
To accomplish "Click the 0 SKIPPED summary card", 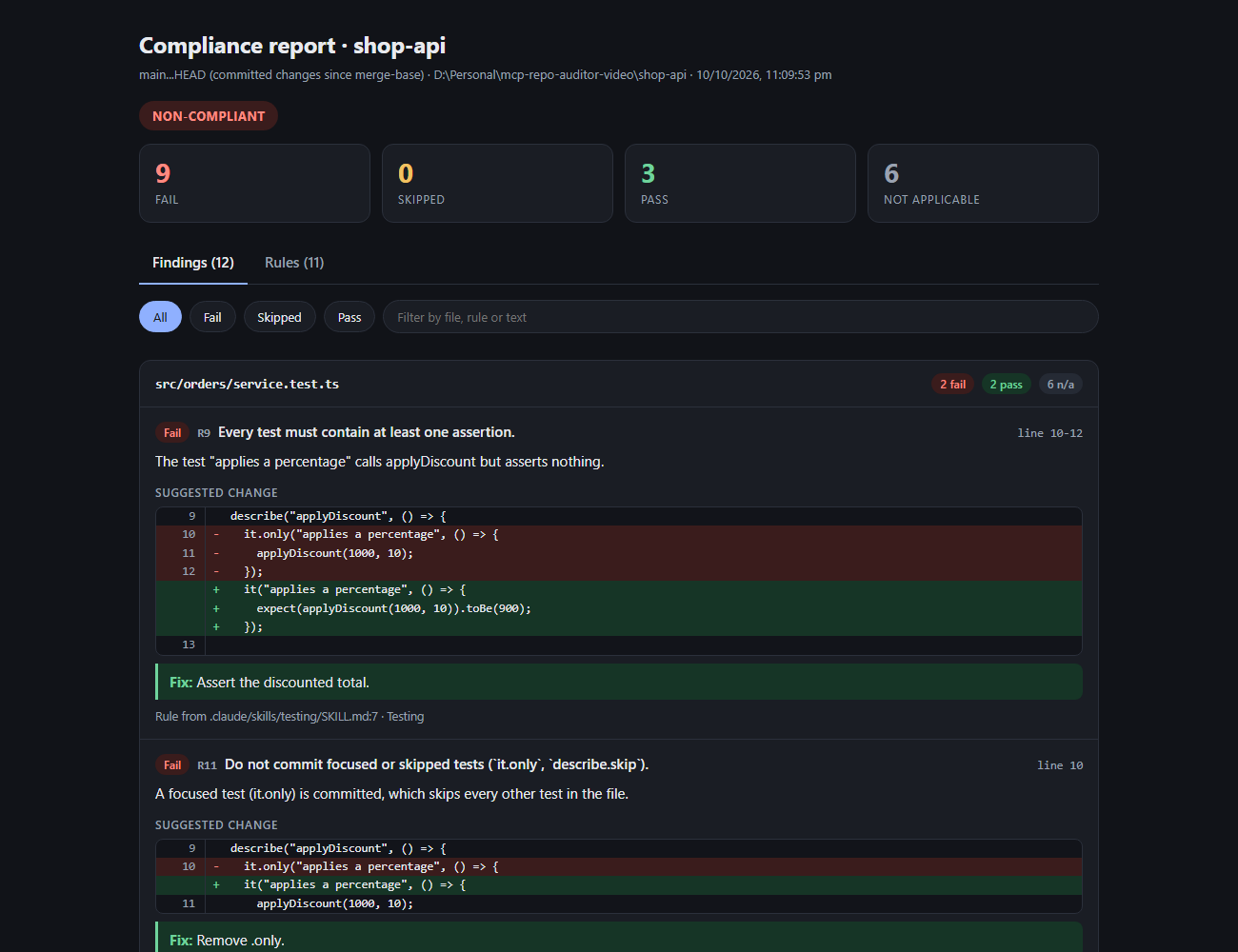I will click(497, 184).
